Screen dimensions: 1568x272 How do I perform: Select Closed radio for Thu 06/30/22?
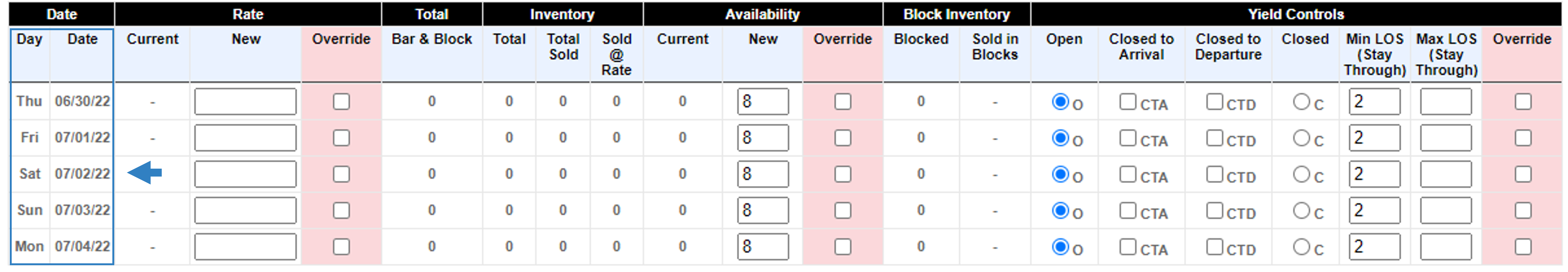tap(1301, 101)
